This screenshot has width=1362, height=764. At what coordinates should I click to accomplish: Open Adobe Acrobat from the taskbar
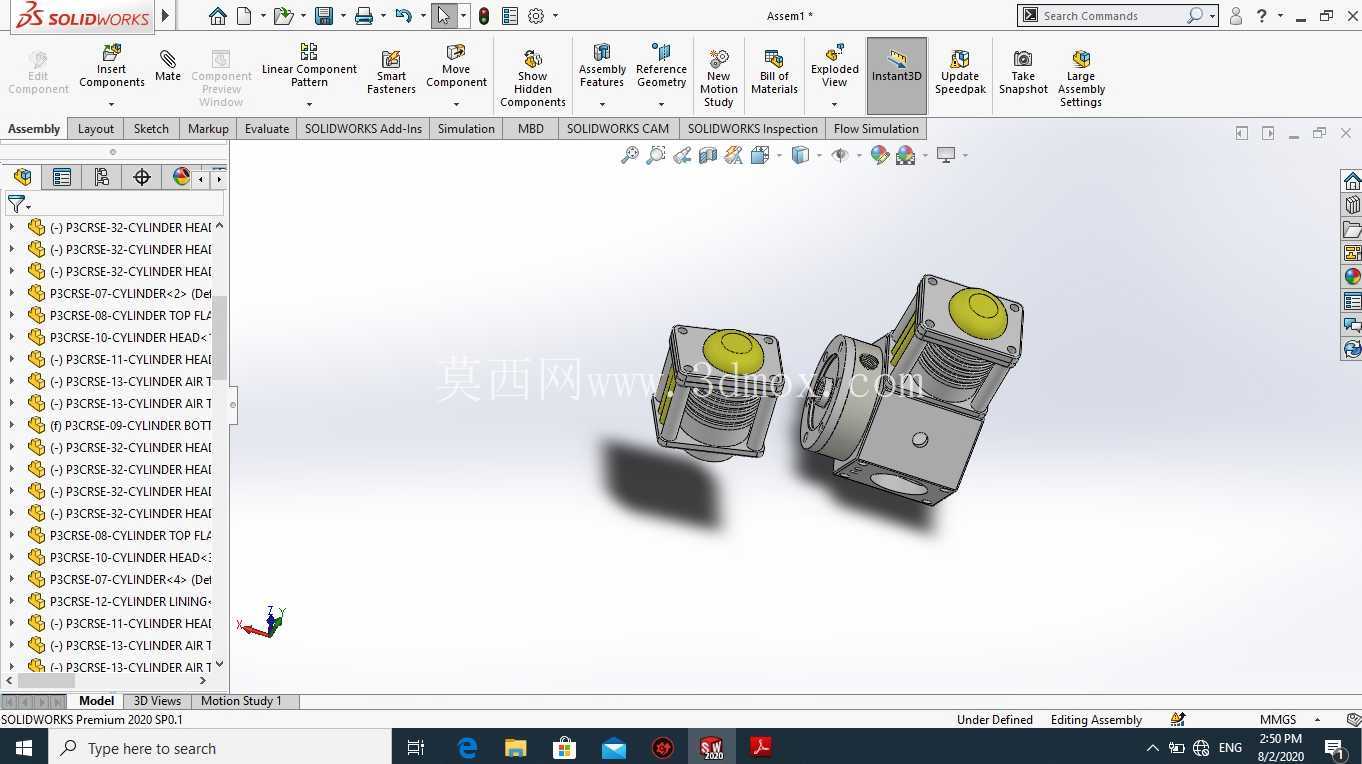(x=761, y=748)
